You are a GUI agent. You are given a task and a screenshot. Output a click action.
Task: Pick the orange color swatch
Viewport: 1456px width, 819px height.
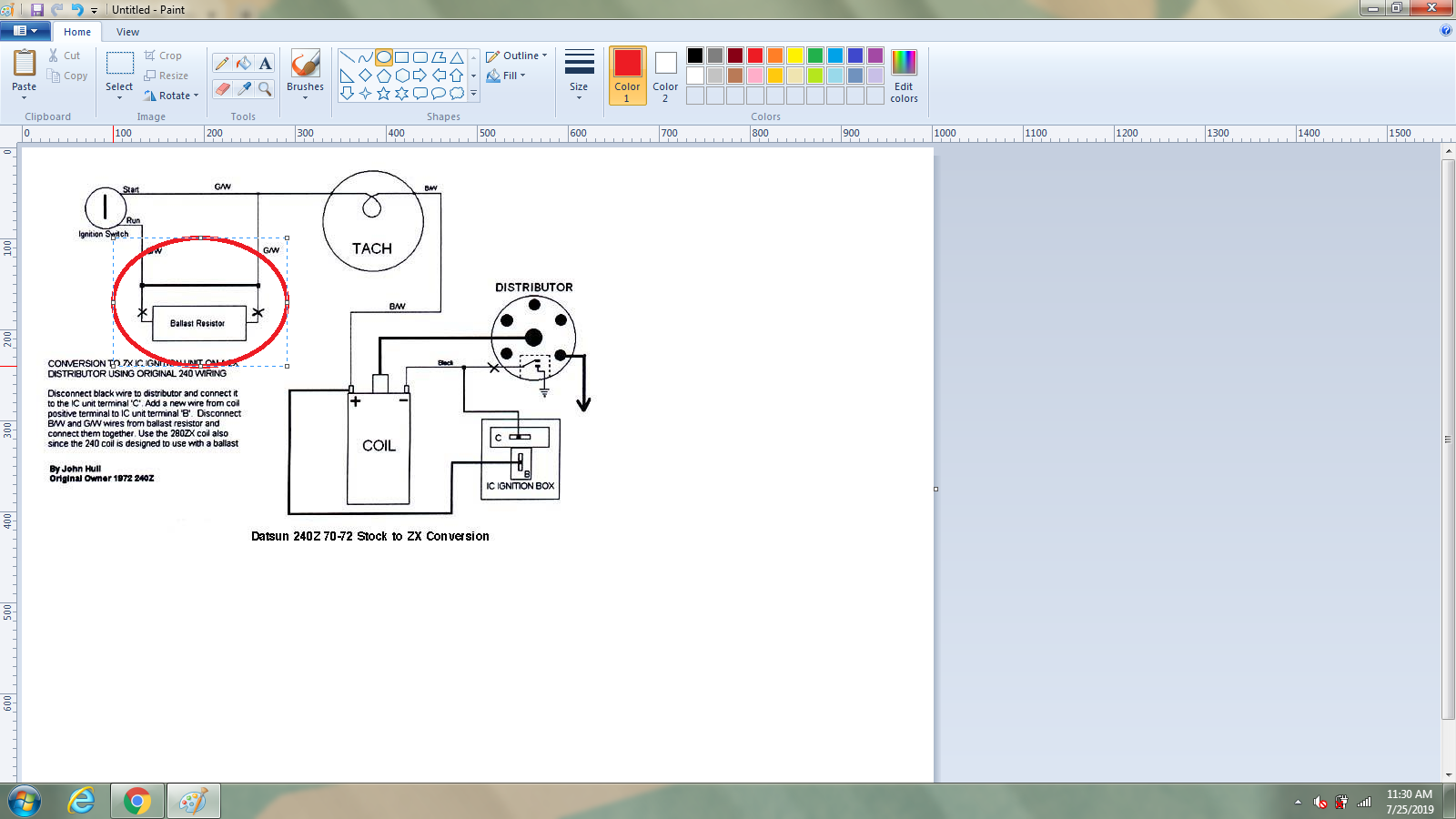click(775, 56)
